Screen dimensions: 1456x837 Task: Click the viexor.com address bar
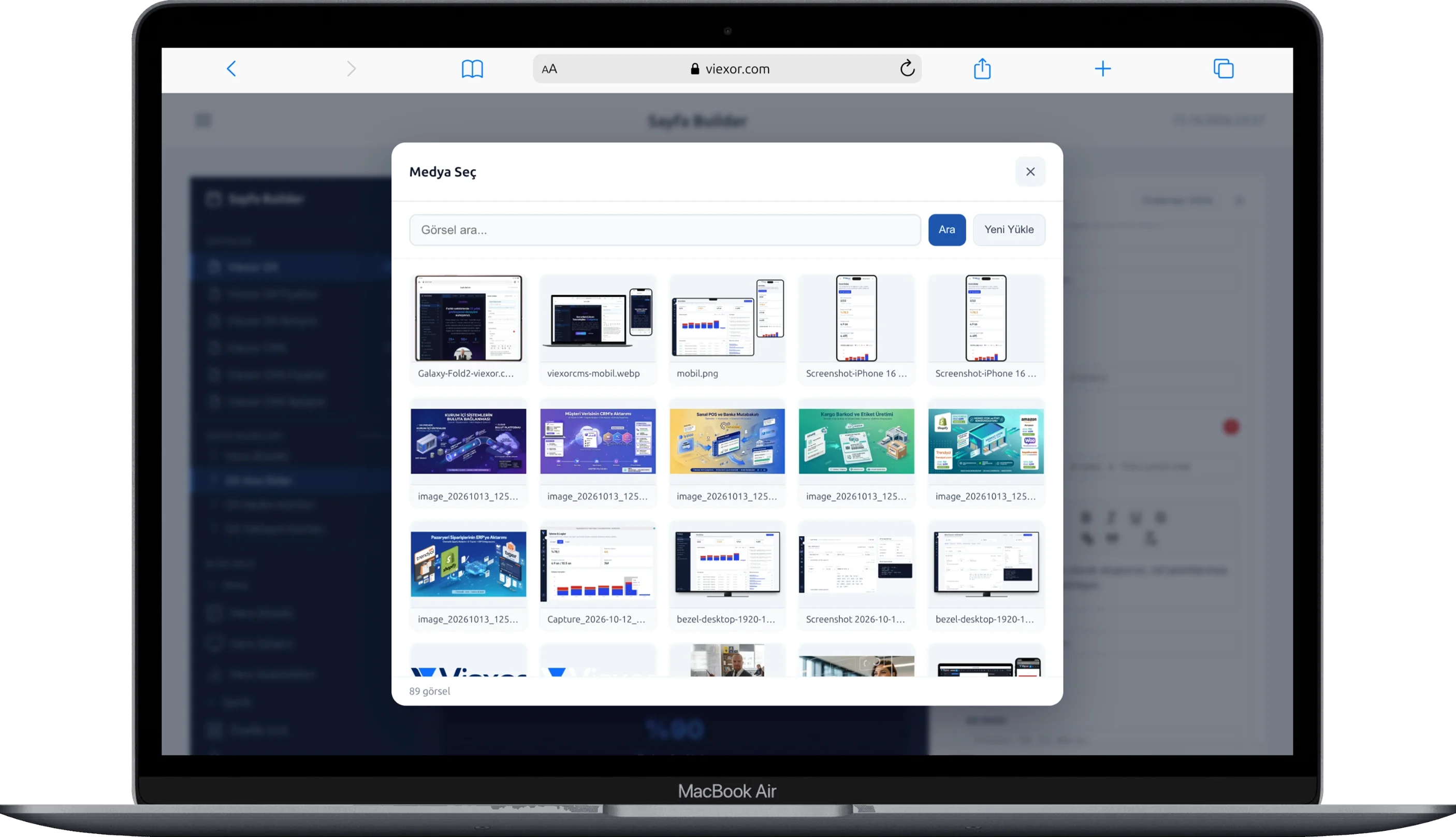(x=727, y=69)
